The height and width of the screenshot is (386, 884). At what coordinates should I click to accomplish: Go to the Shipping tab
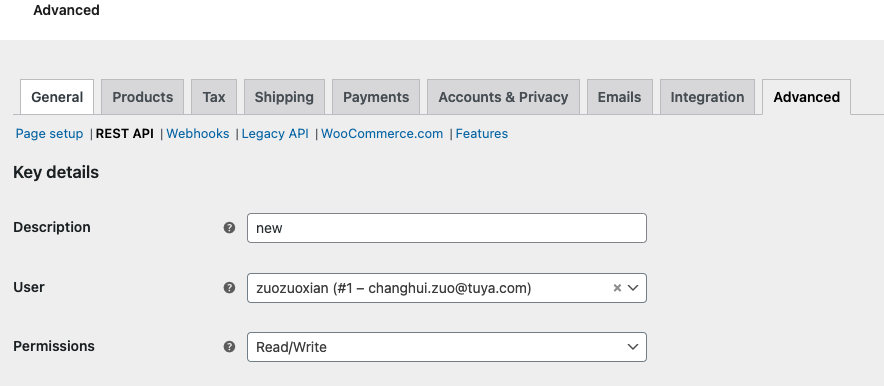pyautogui.click(x=284, y=97)
